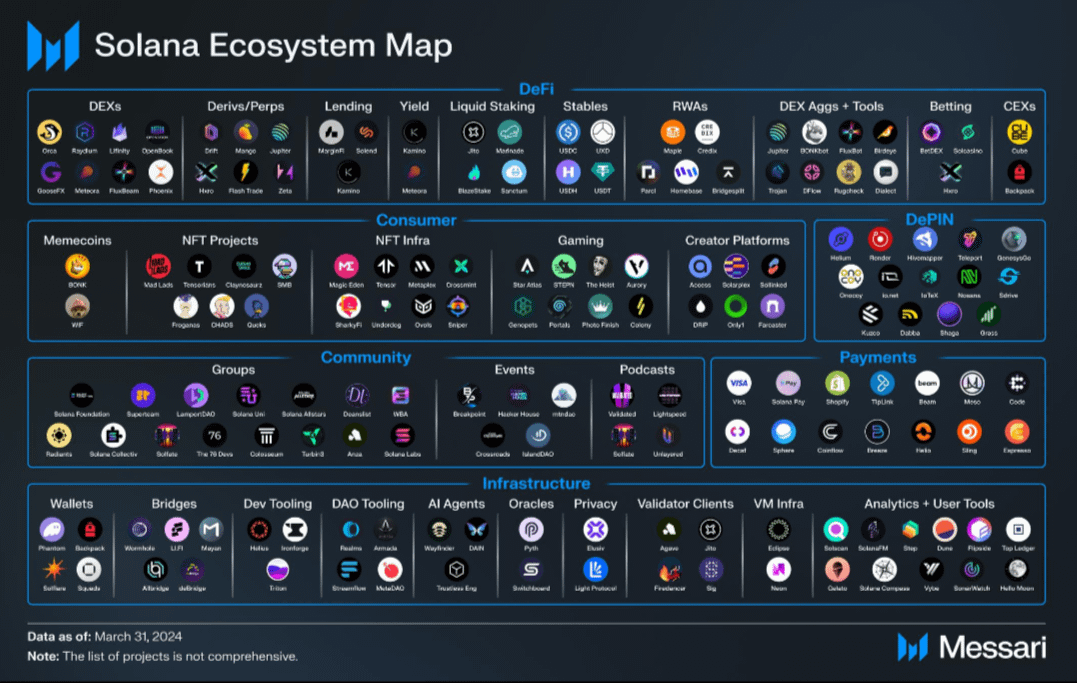Select the BONK dog icon in Memecoins
This screenshot has width=1077, height=683.
pos(77,266)
